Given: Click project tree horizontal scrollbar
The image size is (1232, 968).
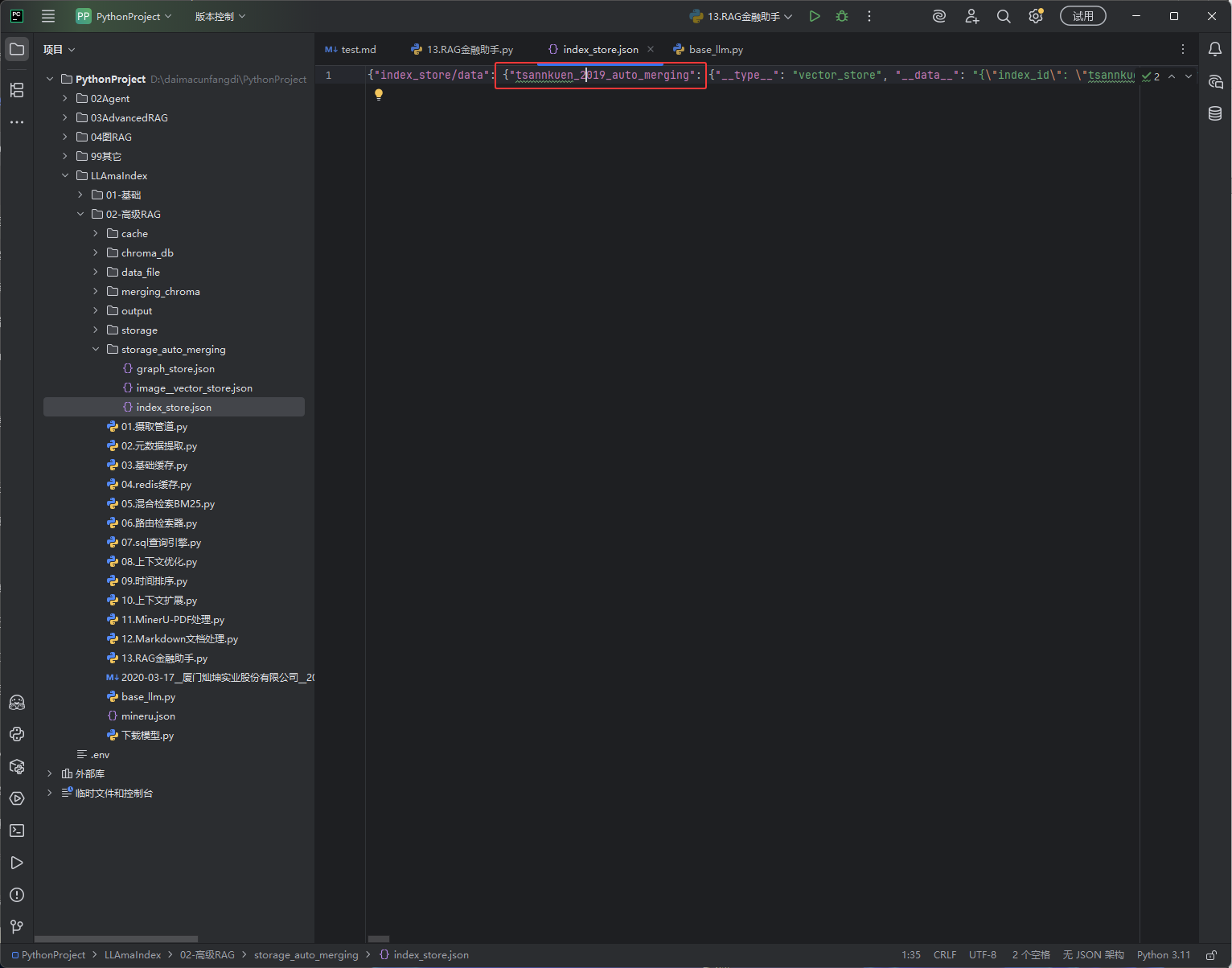Looking at the screenshot, I should tap(116, 938).
